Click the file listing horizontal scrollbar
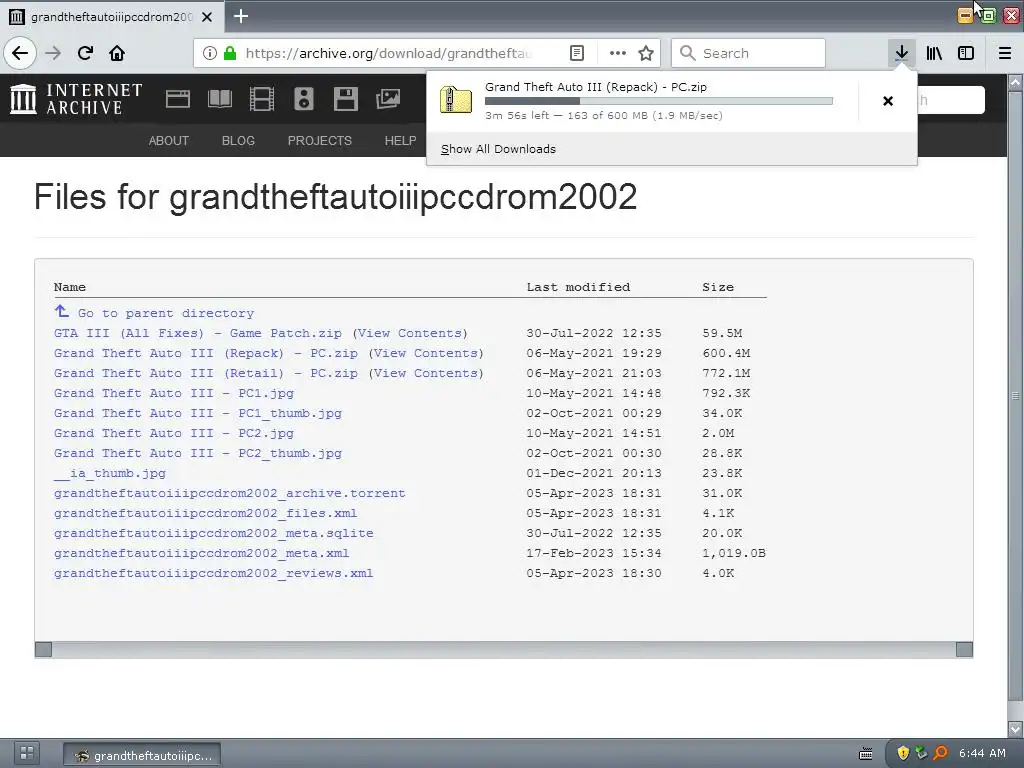Image resolution: width=1024 pixels, height=768 pixels. [x=504, y=649]
